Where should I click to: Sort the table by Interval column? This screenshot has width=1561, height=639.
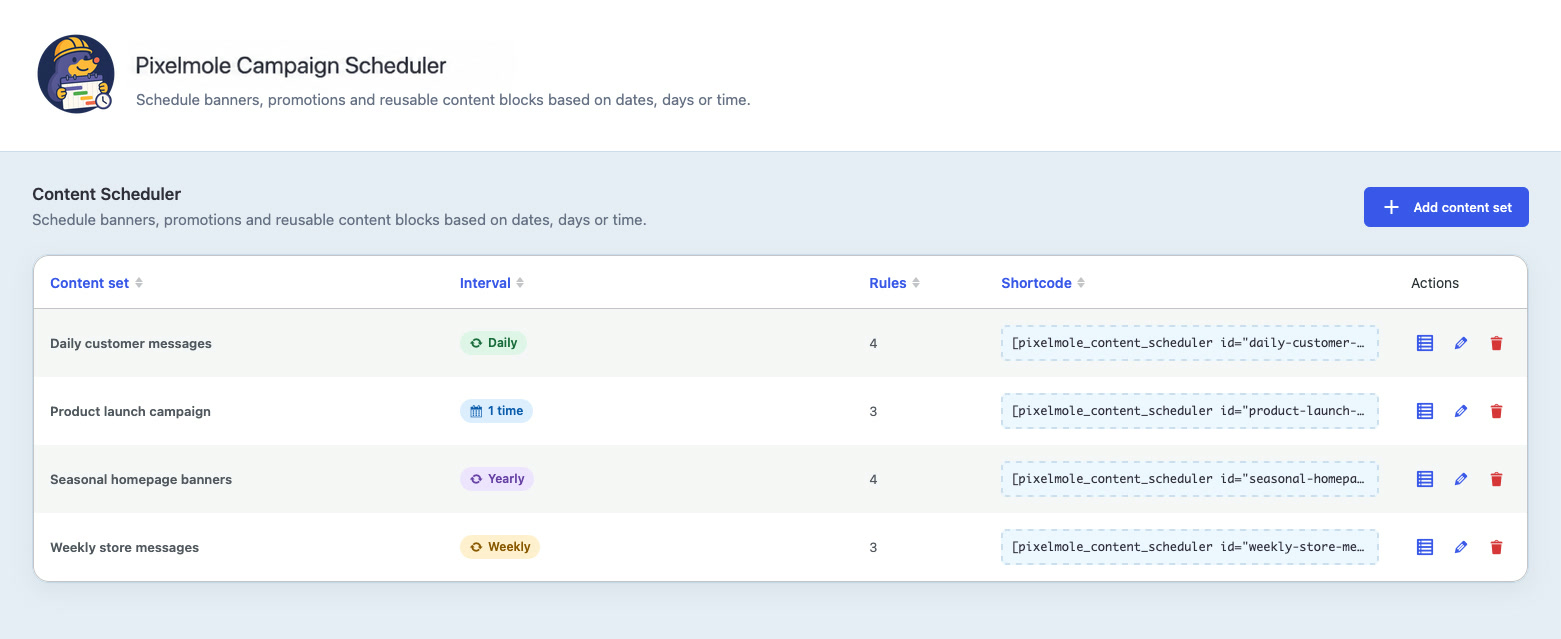[x=492, y=283]
